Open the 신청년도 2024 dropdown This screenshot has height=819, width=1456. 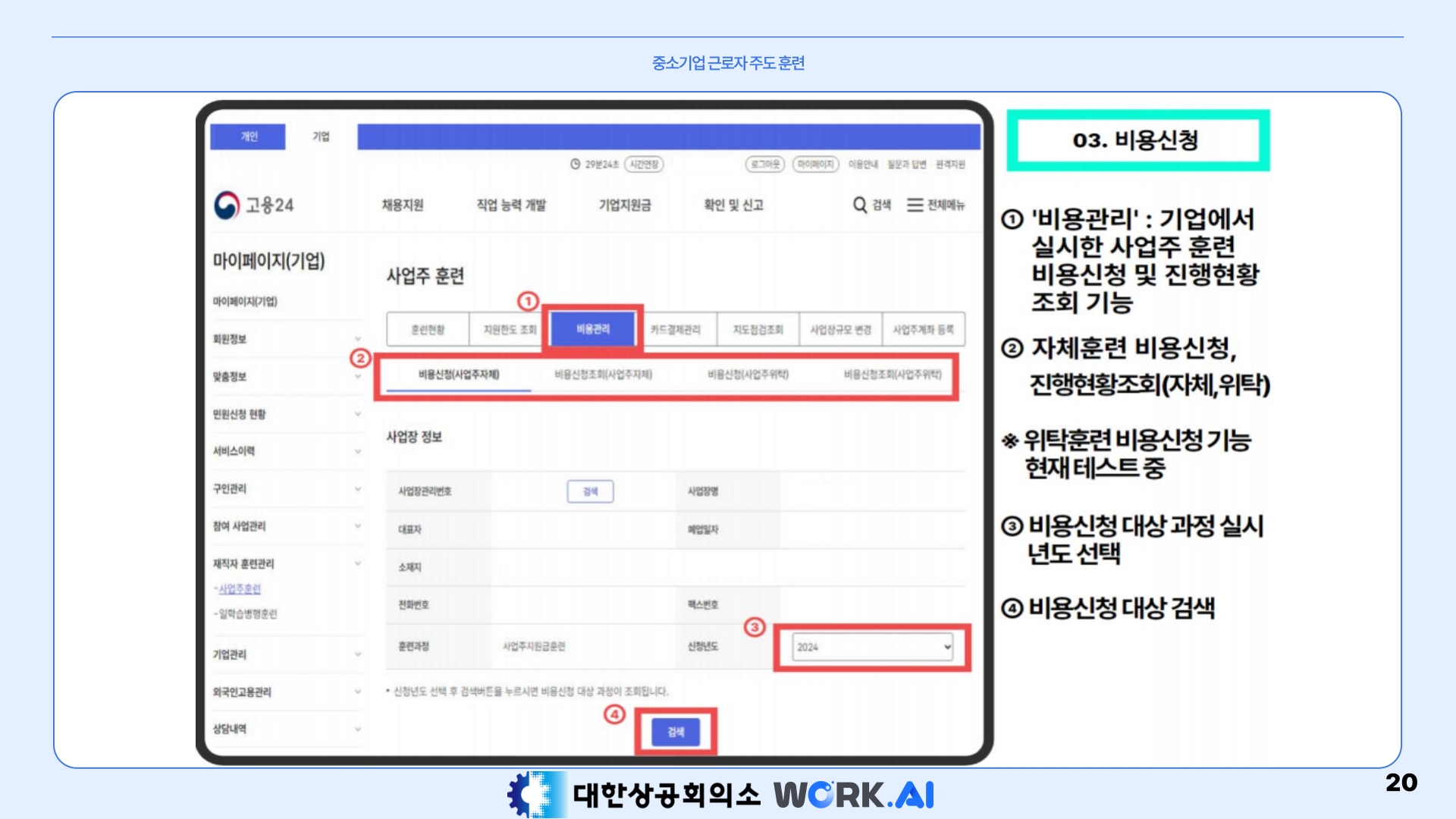point(872,647)
